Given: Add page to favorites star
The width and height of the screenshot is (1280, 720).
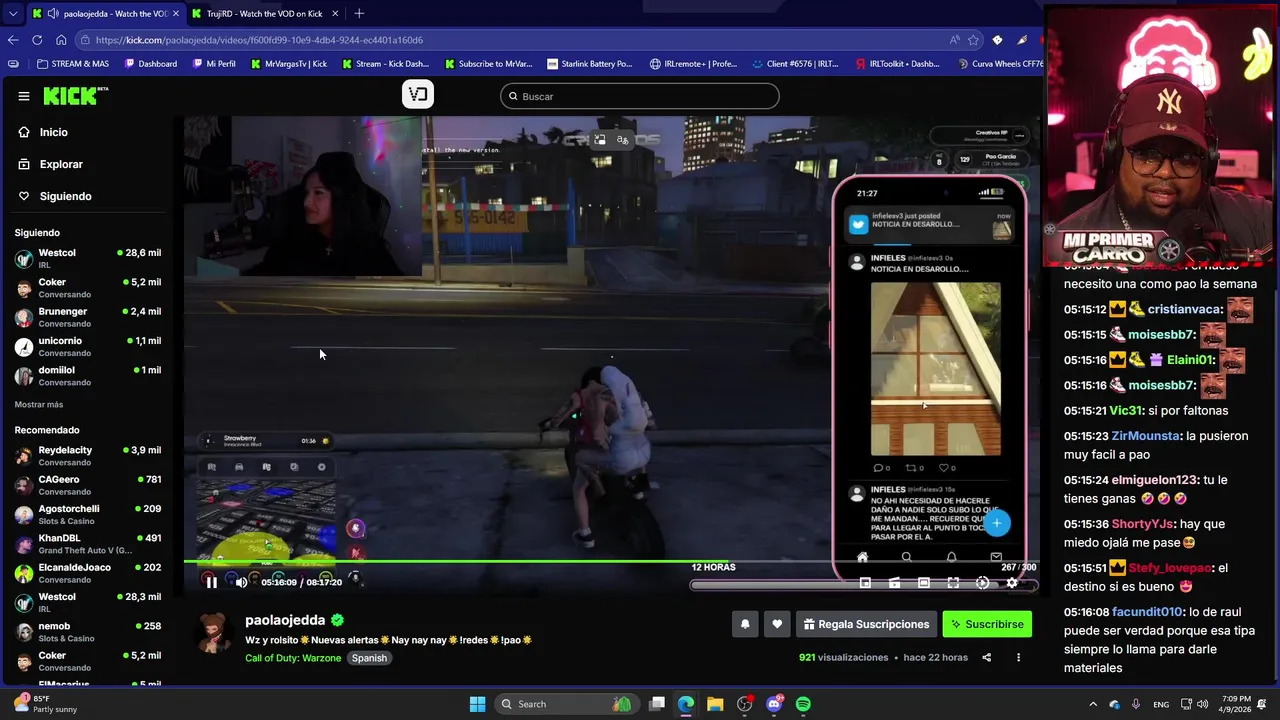Looking at the screenshot, I should [973, 40].
